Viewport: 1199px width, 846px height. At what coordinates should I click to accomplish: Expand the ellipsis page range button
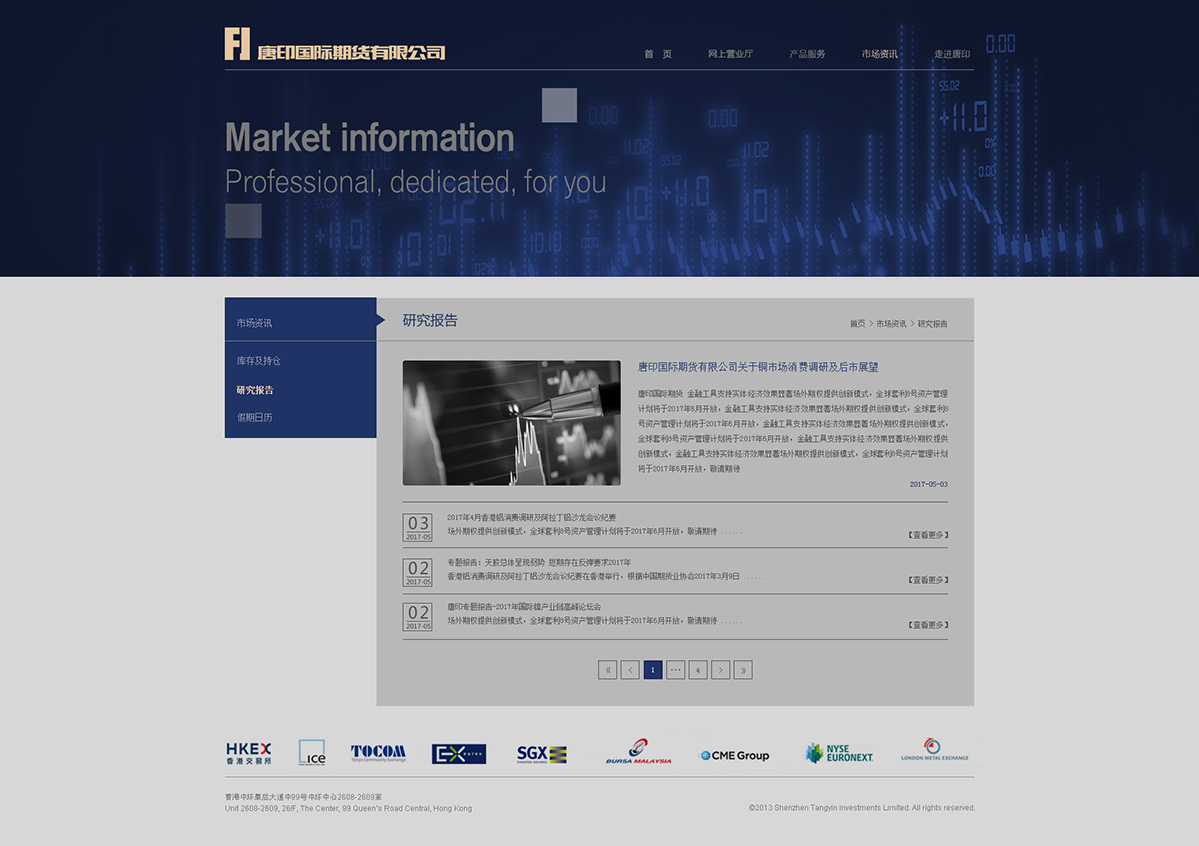pos(675,670)
